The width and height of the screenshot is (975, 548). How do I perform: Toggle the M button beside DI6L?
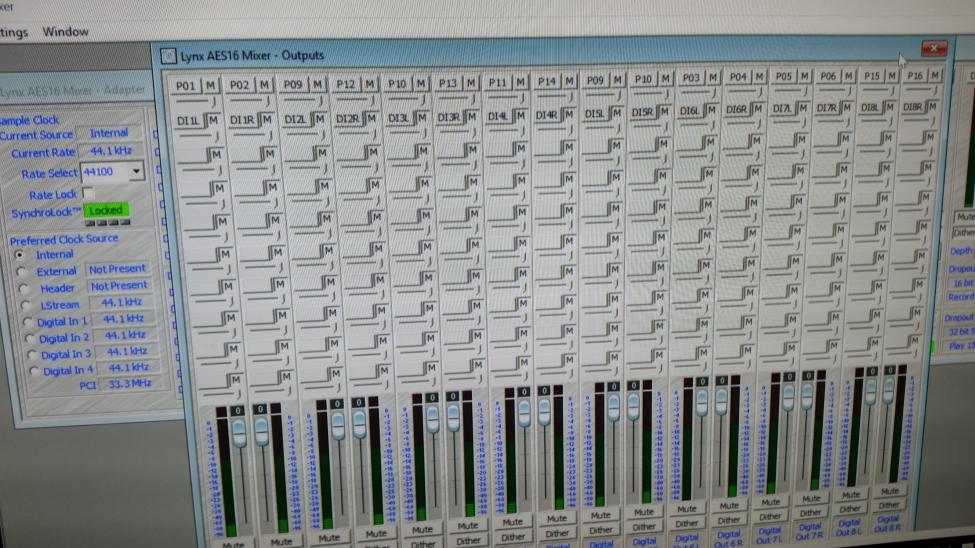(x=711, y=110)
